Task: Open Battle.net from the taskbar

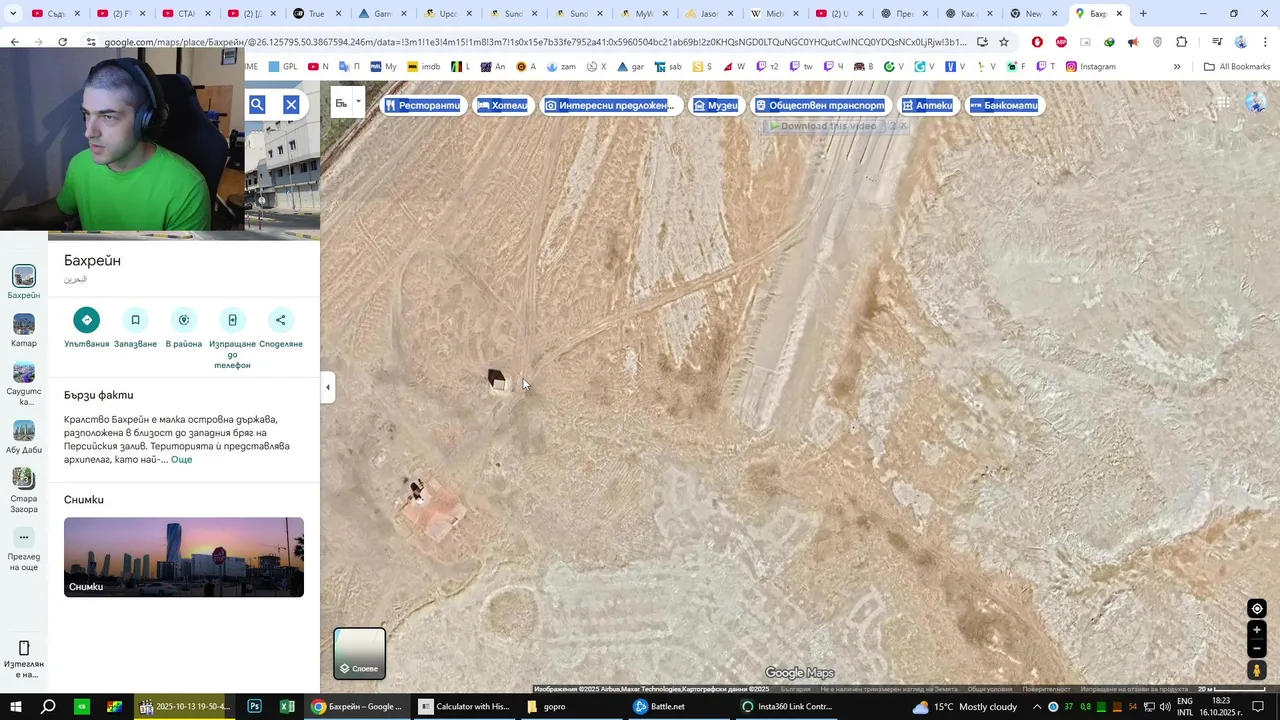Action: (659, 707)
